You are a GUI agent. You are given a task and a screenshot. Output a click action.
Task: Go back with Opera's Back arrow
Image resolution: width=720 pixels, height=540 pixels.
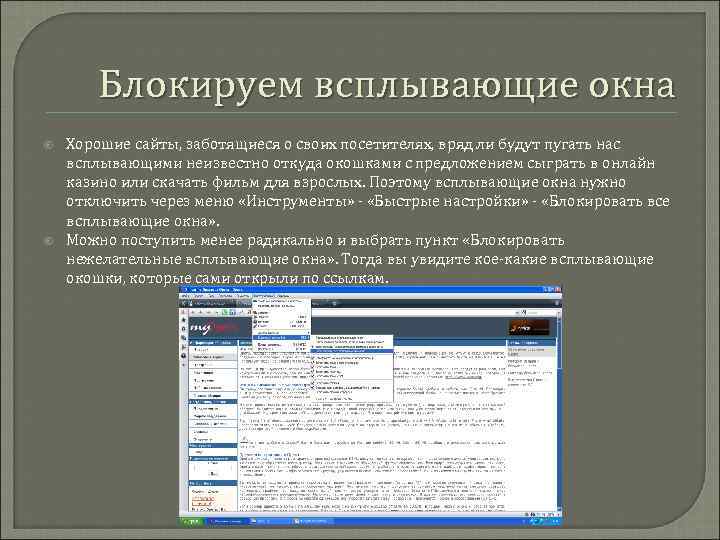click(193, 312)
